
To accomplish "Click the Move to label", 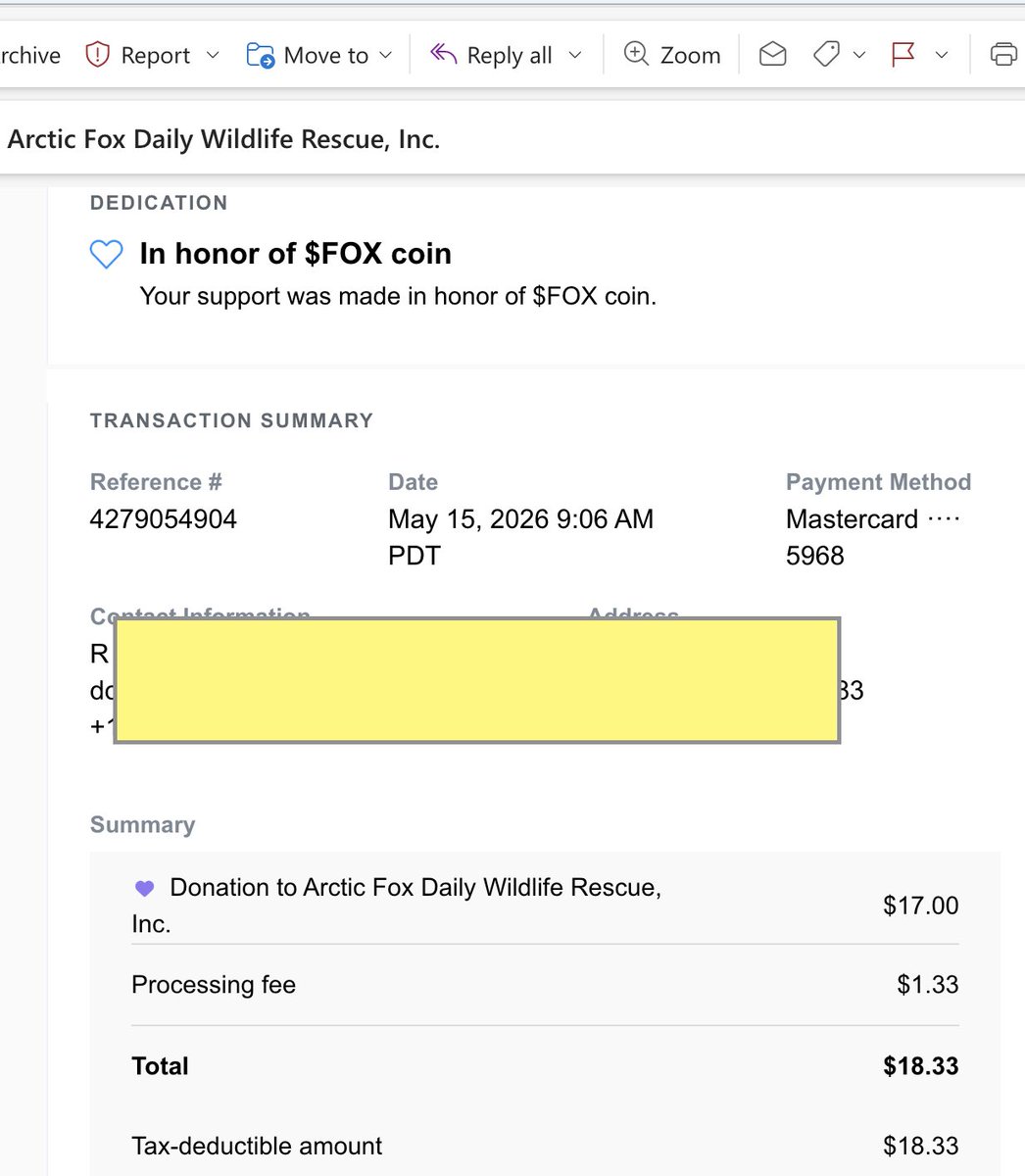I will (326, 56).
